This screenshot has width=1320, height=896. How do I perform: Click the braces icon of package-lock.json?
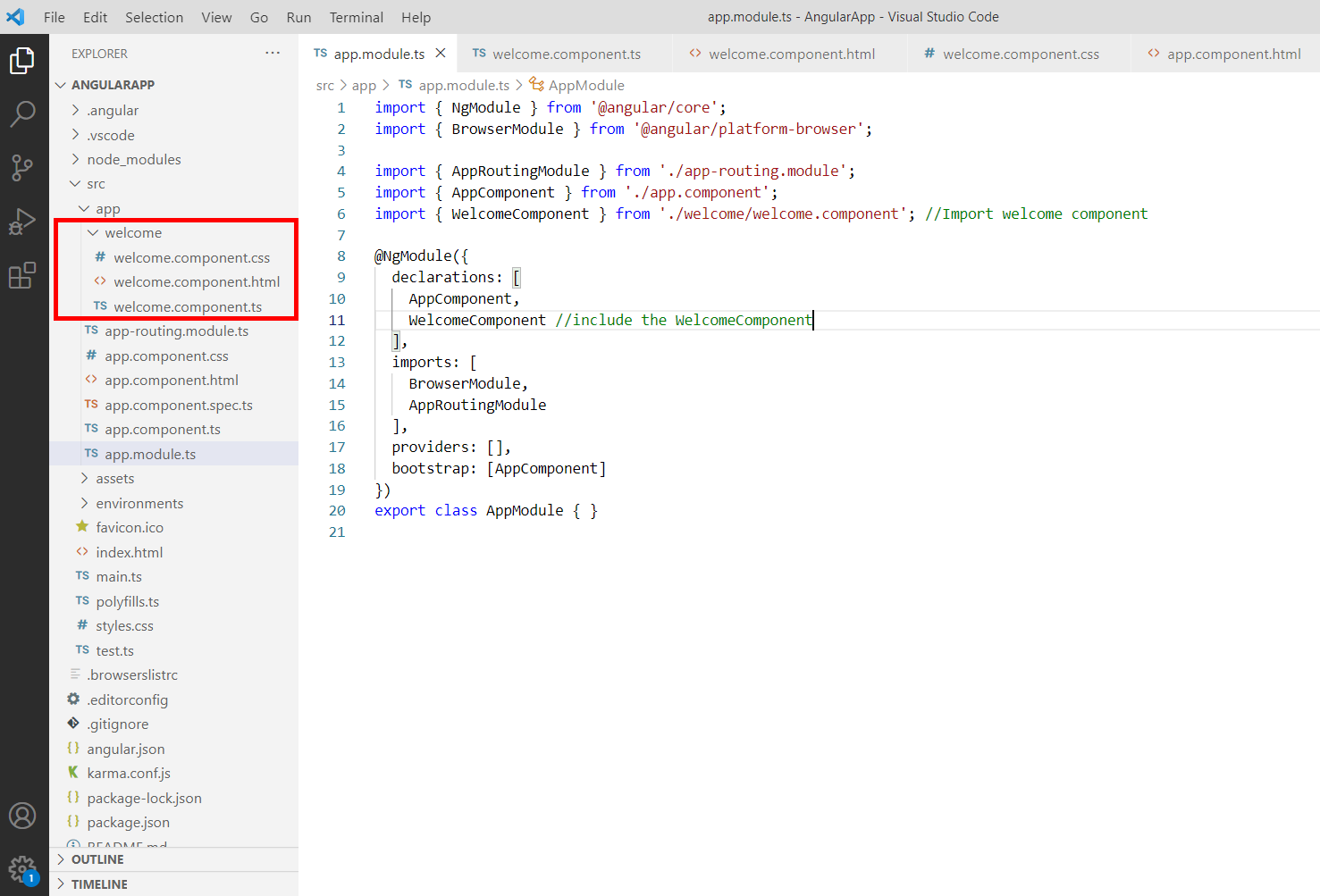click(73, 798)
